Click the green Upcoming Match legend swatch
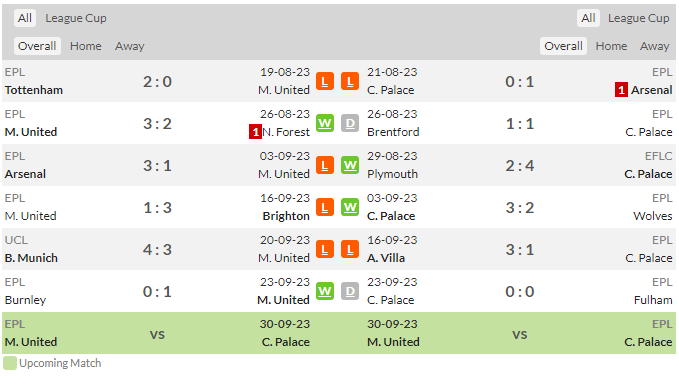Image resolution: width=679 pixels, height=389 pixels. (x=10, y=363)
